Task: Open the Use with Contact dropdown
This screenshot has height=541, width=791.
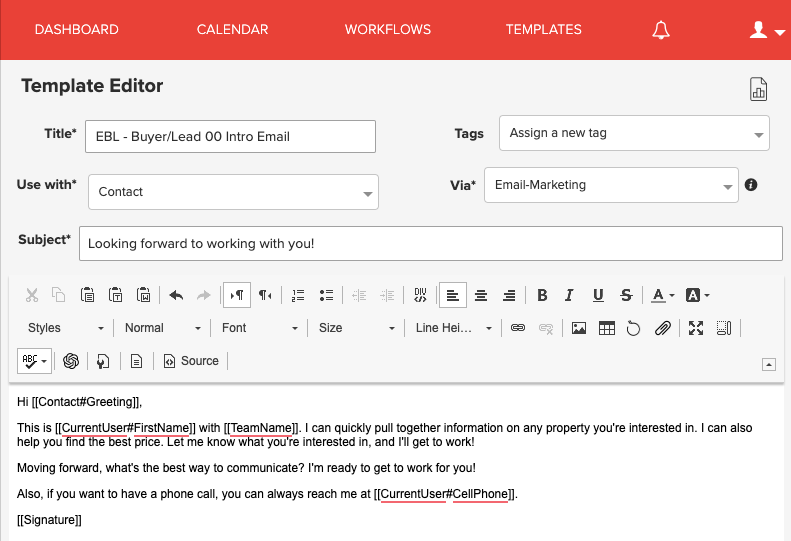Action: tap(234, 192)
